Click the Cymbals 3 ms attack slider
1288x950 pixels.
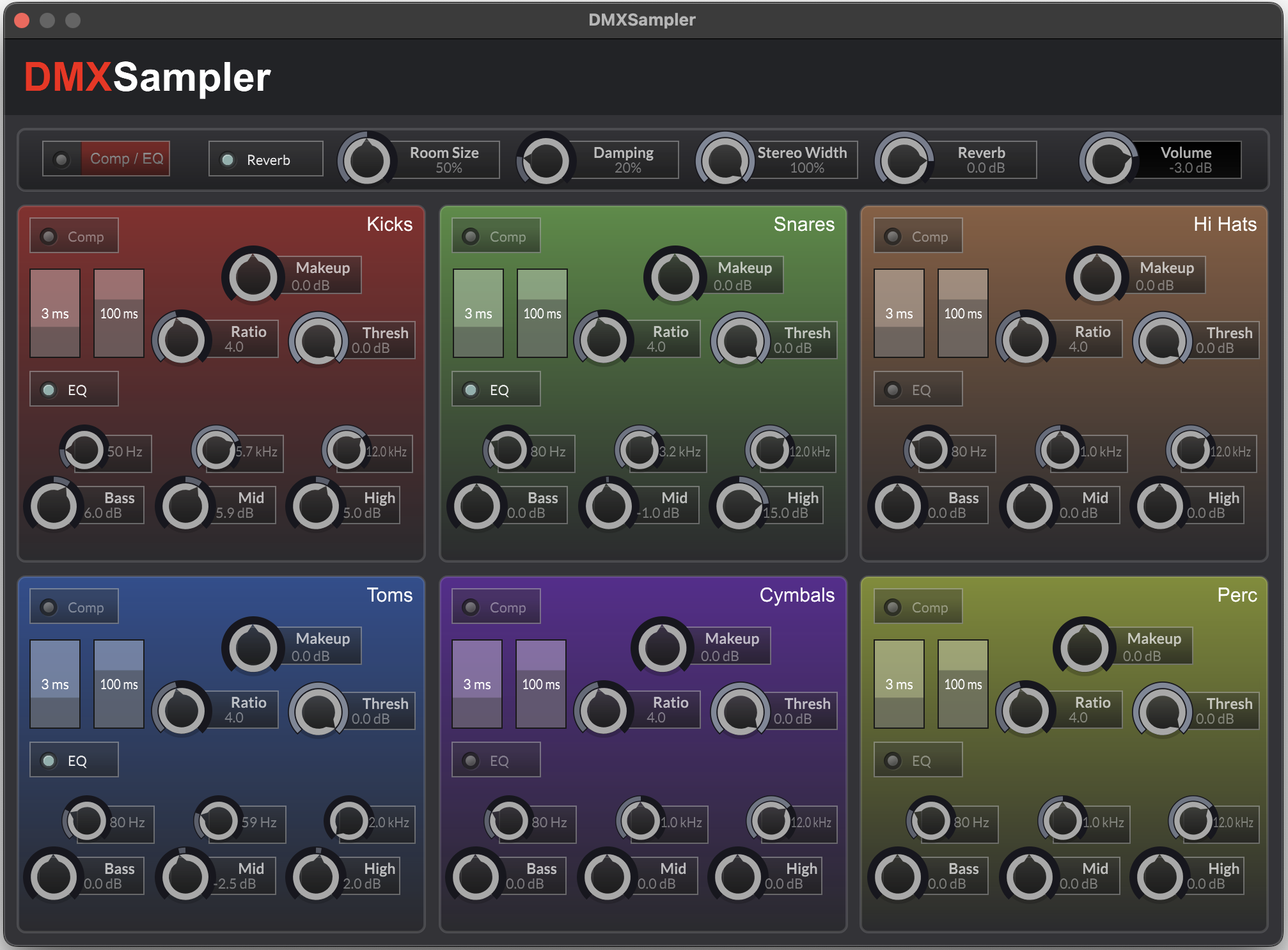[x=477, y=684]
